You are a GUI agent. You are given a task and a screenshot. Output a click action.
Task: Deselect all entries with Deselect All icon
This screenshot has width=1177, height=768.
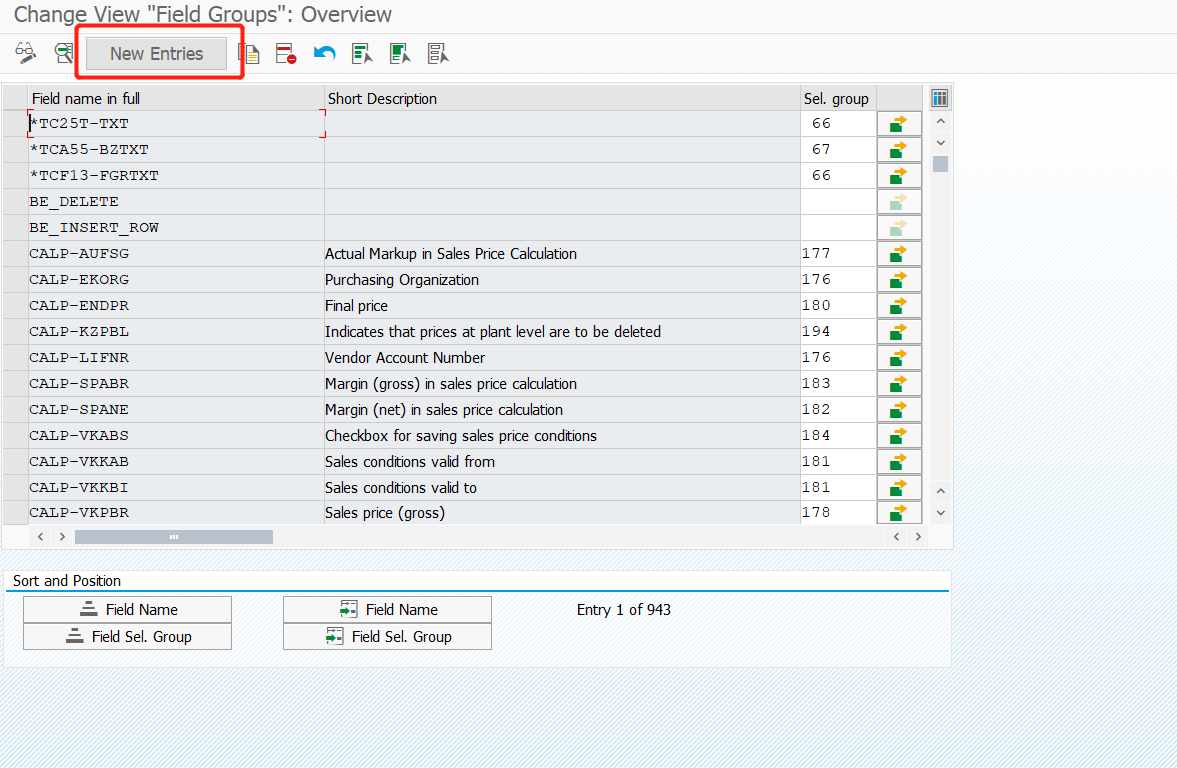(437, 53)
